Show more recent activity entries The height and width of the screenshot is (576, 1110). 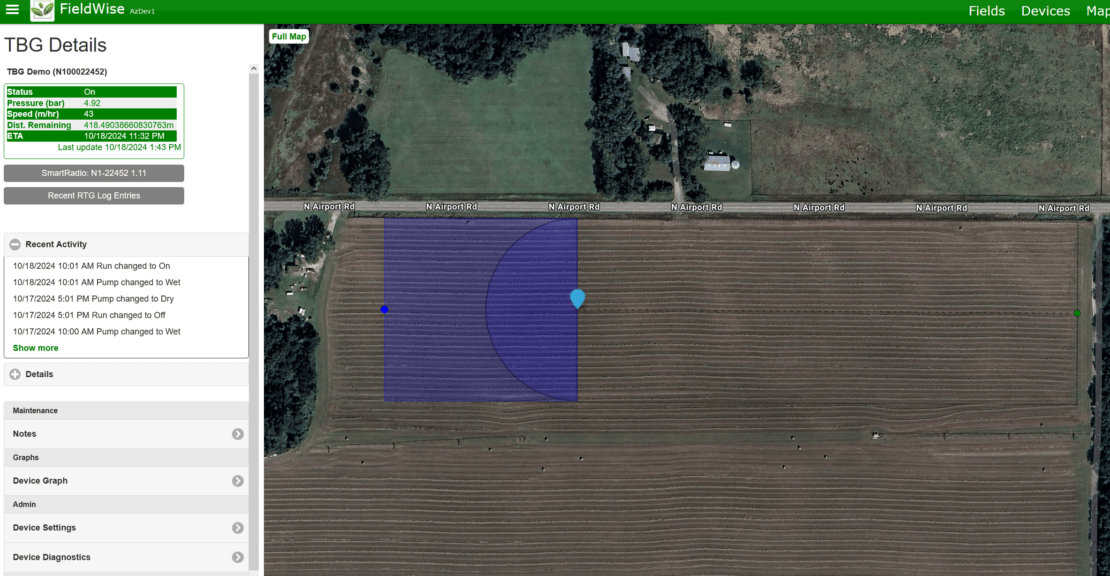tap(36, 348)
